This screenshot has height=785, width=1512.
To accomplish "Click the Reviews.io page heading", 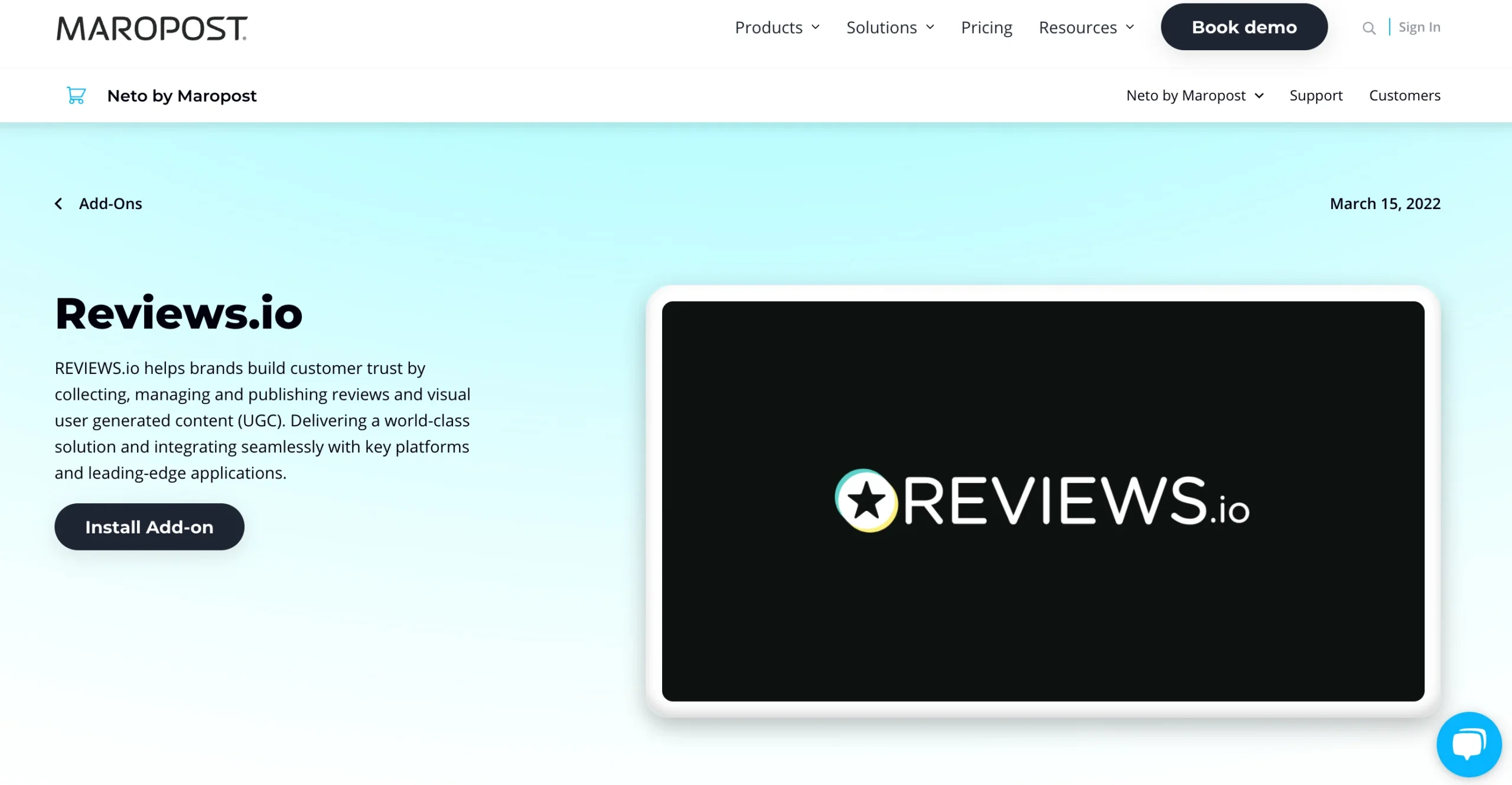I will pos(178,313).
